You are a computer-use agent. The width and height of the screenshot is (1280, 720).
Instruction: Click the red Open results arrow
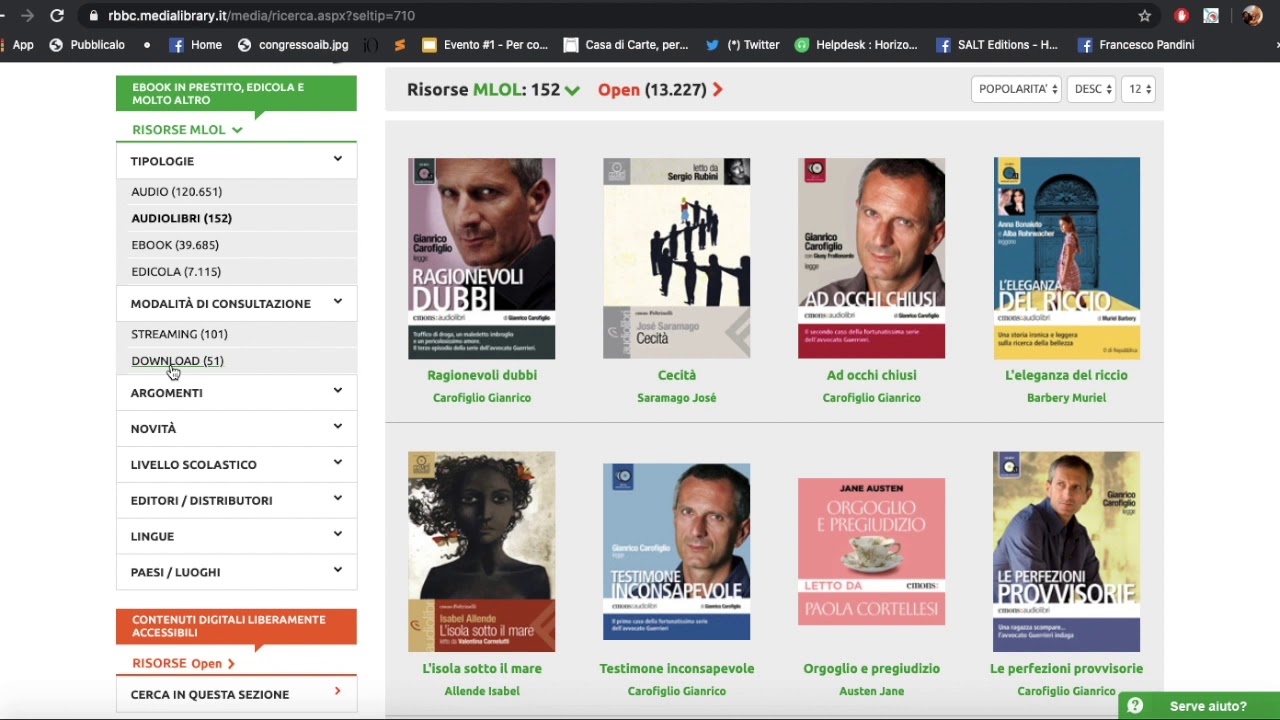click(x=717, y=90)
